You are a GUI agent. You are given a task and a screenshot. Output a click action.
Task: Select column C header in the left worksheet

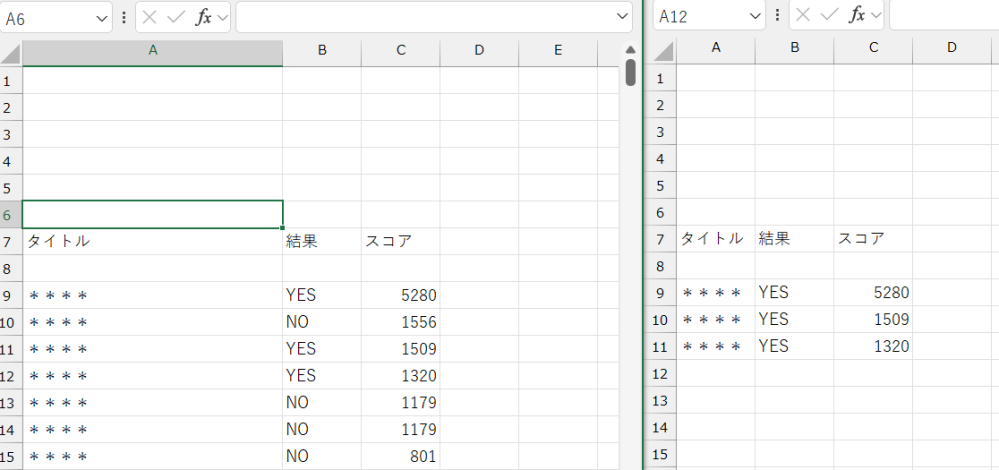click(400, 51)
